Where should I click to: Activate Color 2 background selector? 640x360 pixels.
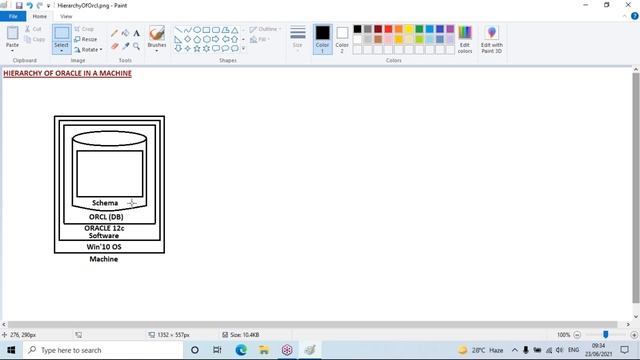coord(342,39)
